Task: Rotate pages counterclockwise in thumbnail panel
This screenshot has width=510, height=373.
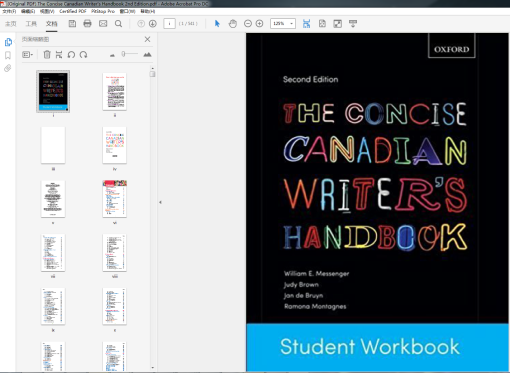Action: 71,54
